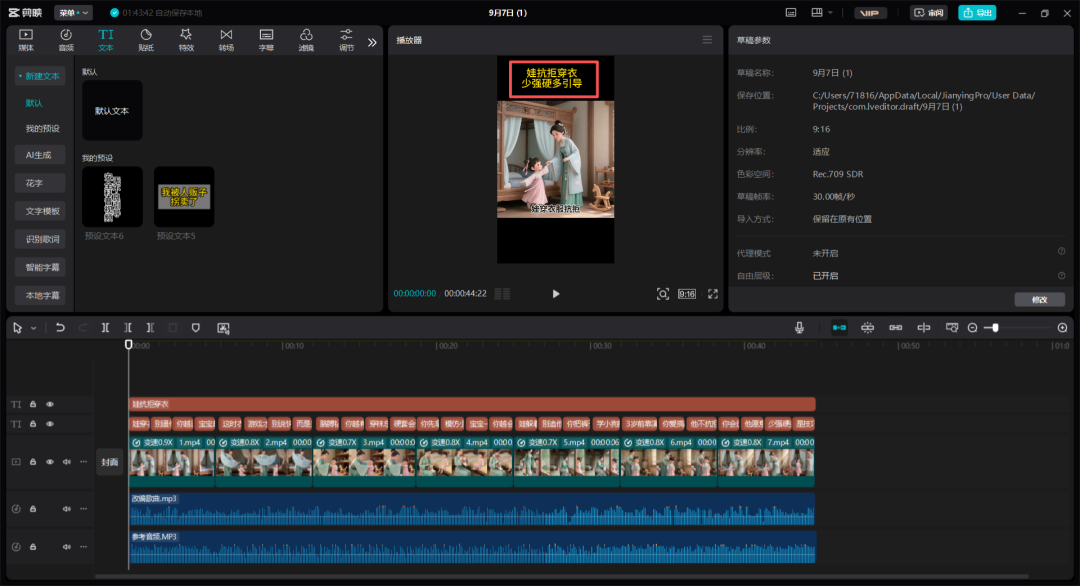Open the 贴纸 (Stickers) panel
This screenshot has width=1080, height=586.
[x=146, y=39]
